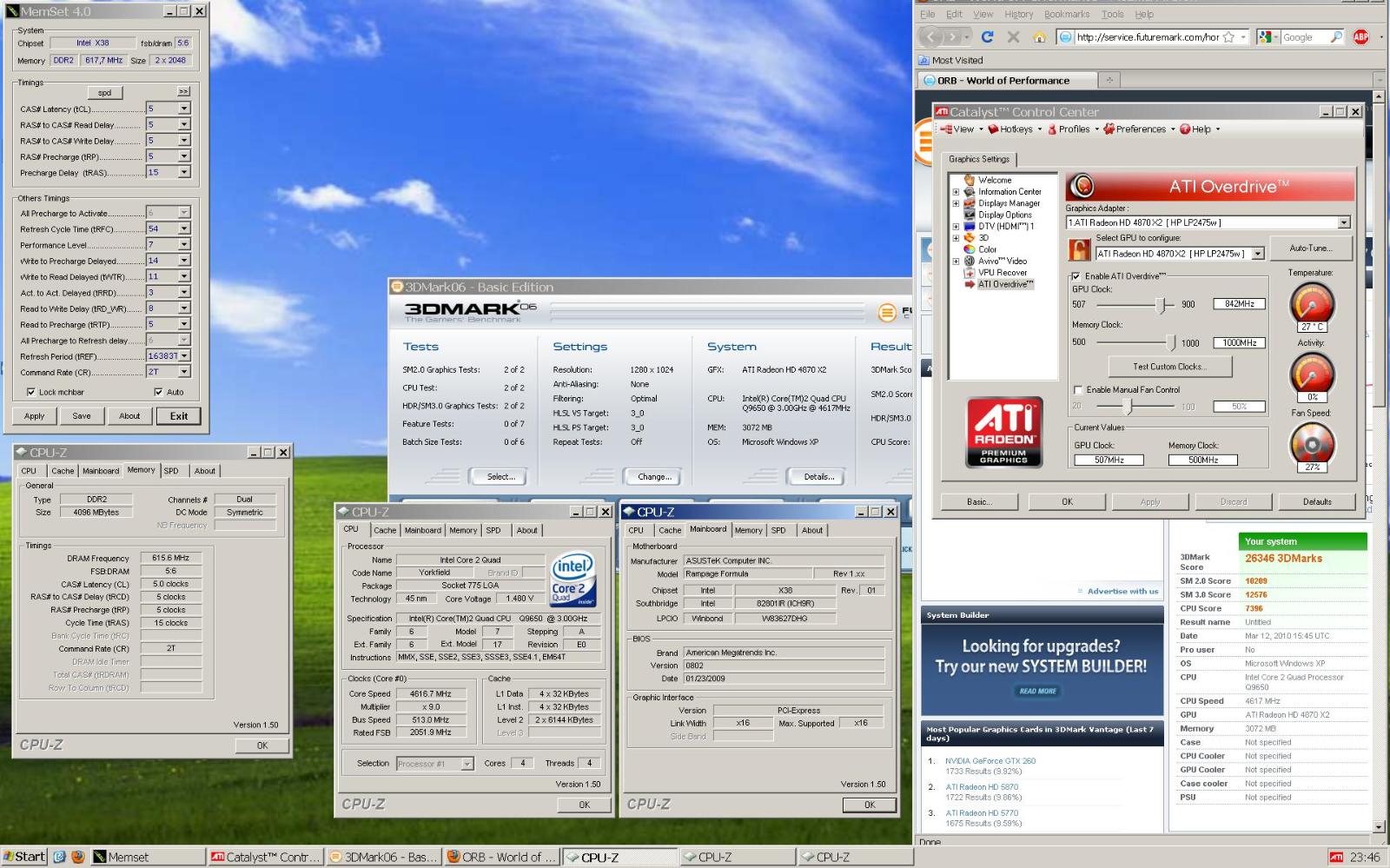The width and height of the screenshot is (1390, 868).
Task: Click Change settings button in 3DMark06
Action: 654,476
